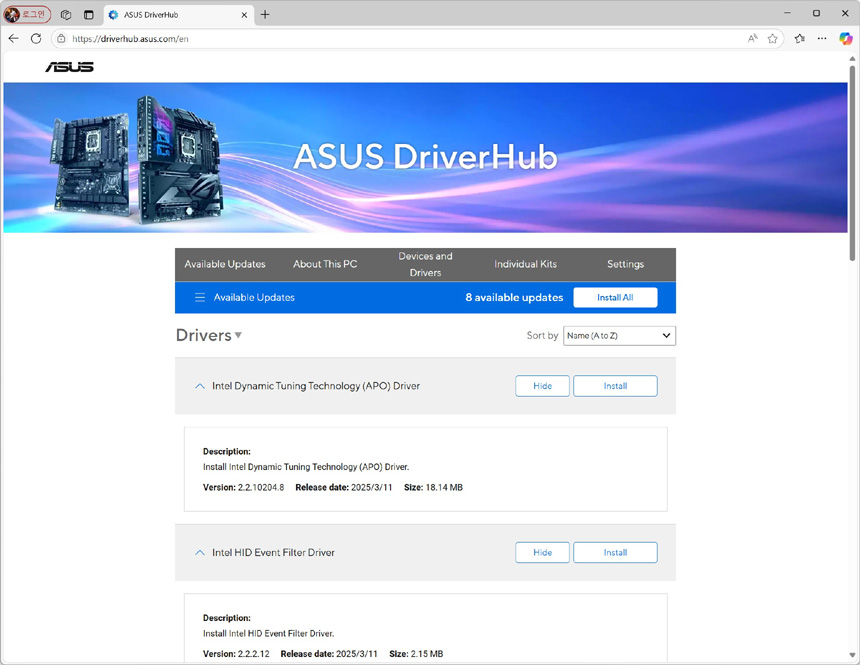Viewport: 860px width, 665px height.
Task: Collapse the Intel Dynamic Tuning Technology driver details
Action: coord(200,386)
